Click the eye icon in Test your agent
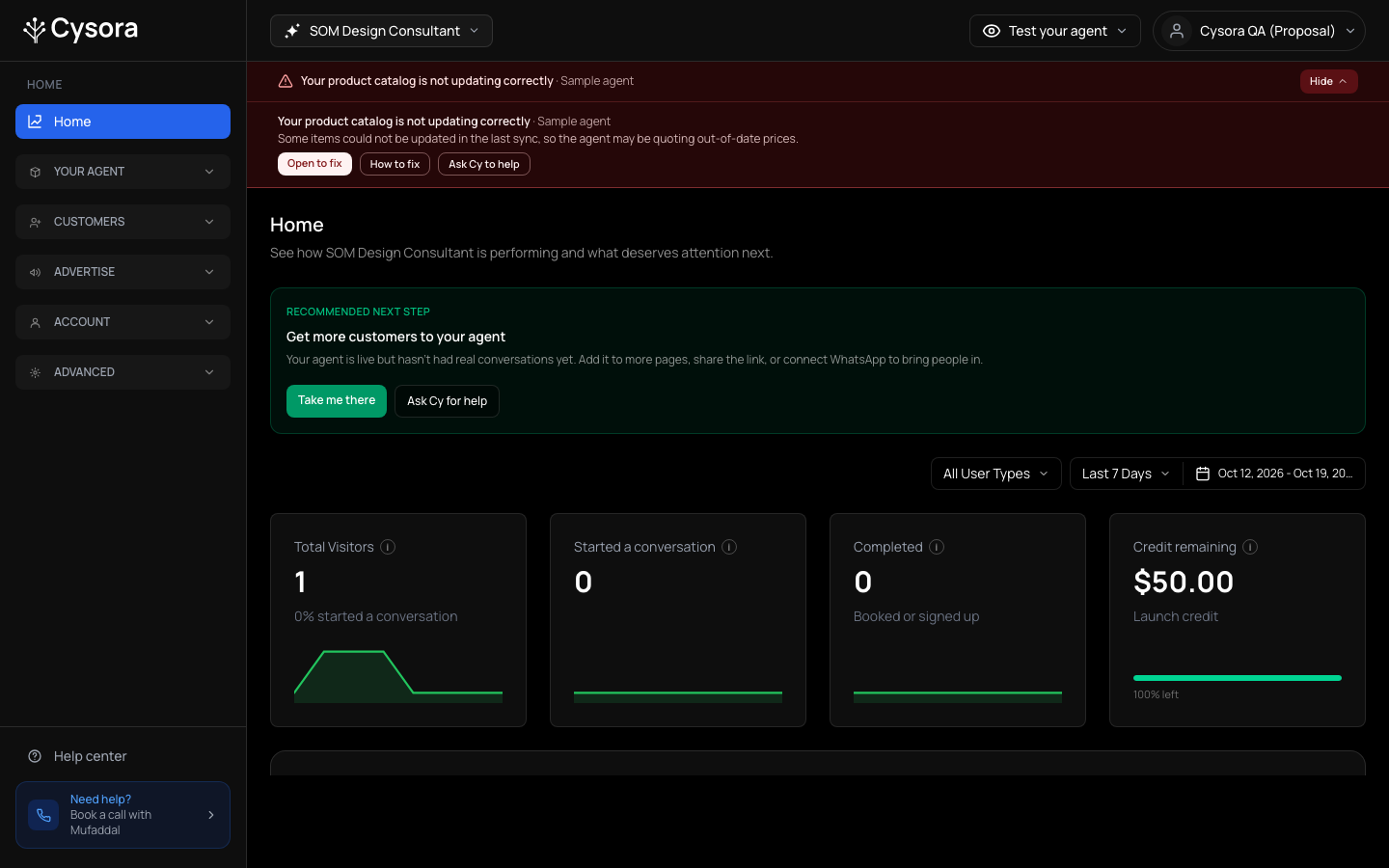 991,31
